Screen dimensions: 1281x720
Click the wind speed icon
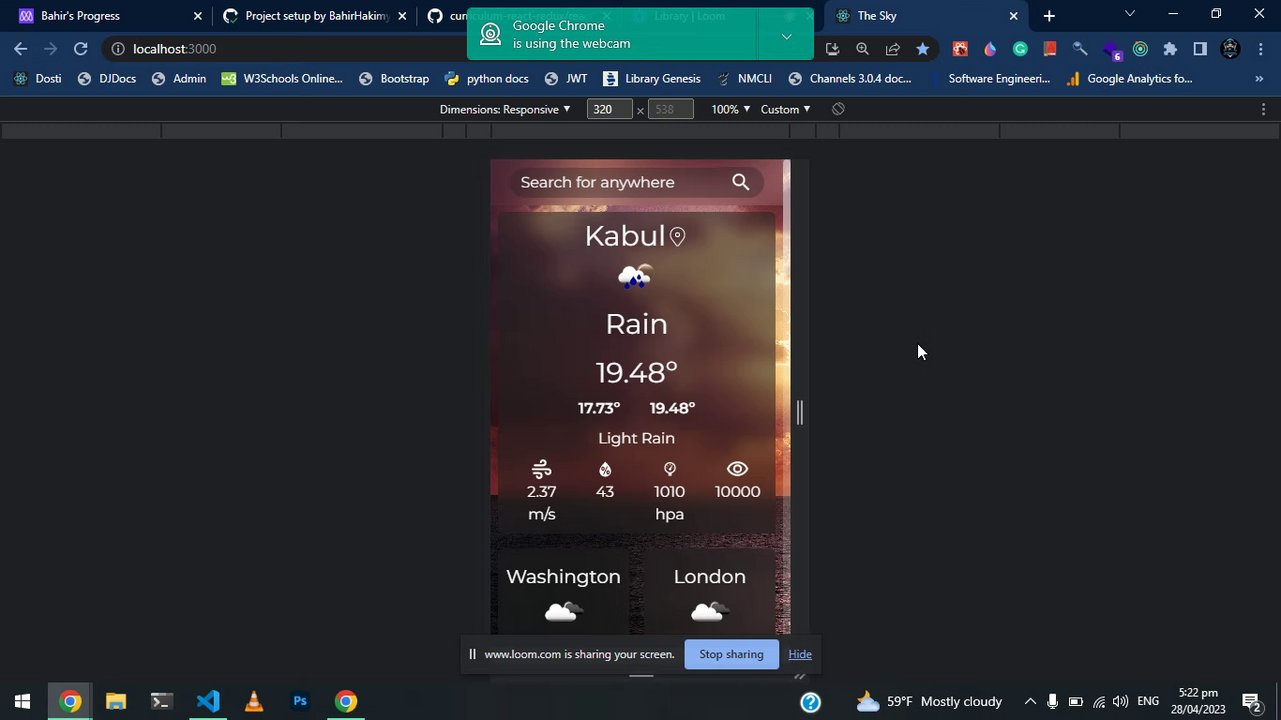coord(541,469)
